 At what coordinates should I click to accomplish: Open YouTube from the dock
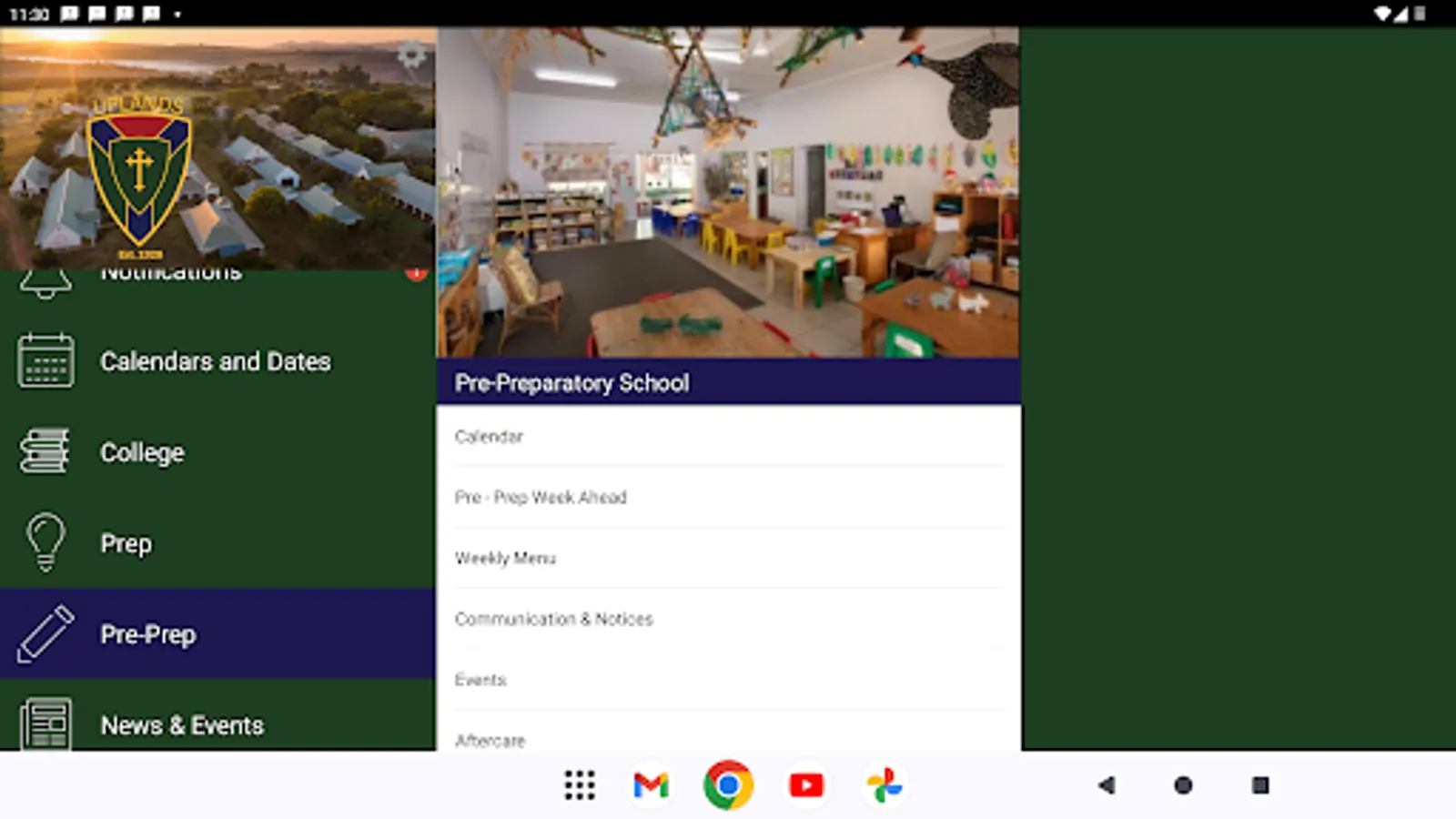[x=805, y=784]
